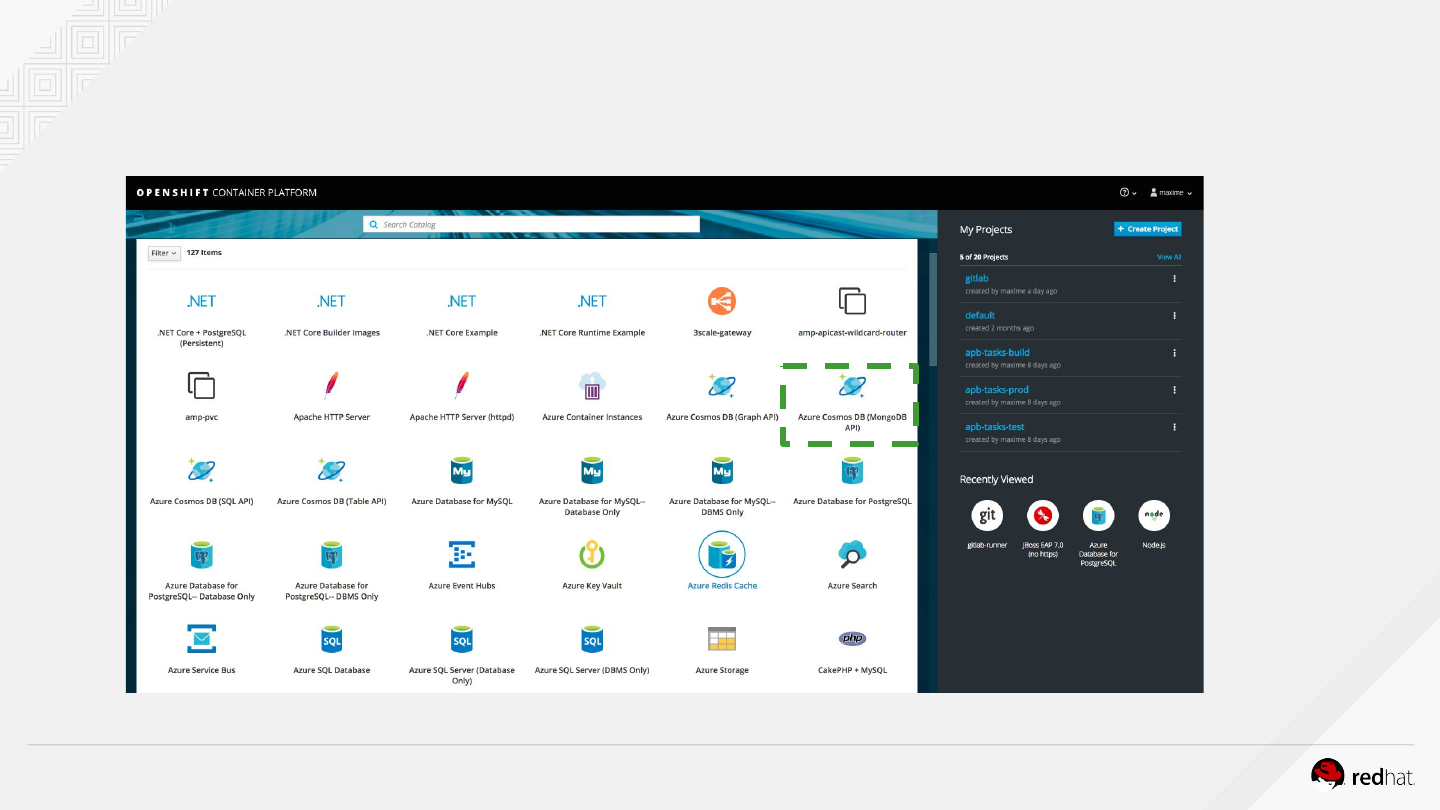Open the help menu dropdown

pos(1128,193)
